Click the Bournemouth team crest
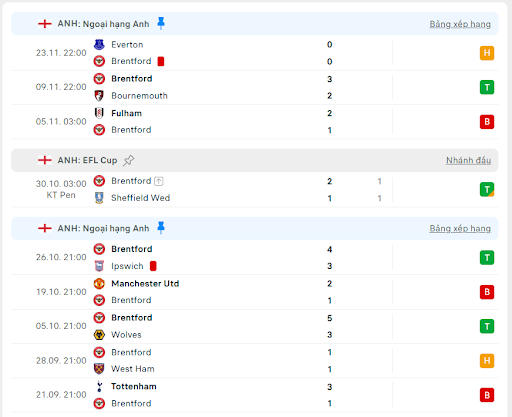 coord(99,96)
